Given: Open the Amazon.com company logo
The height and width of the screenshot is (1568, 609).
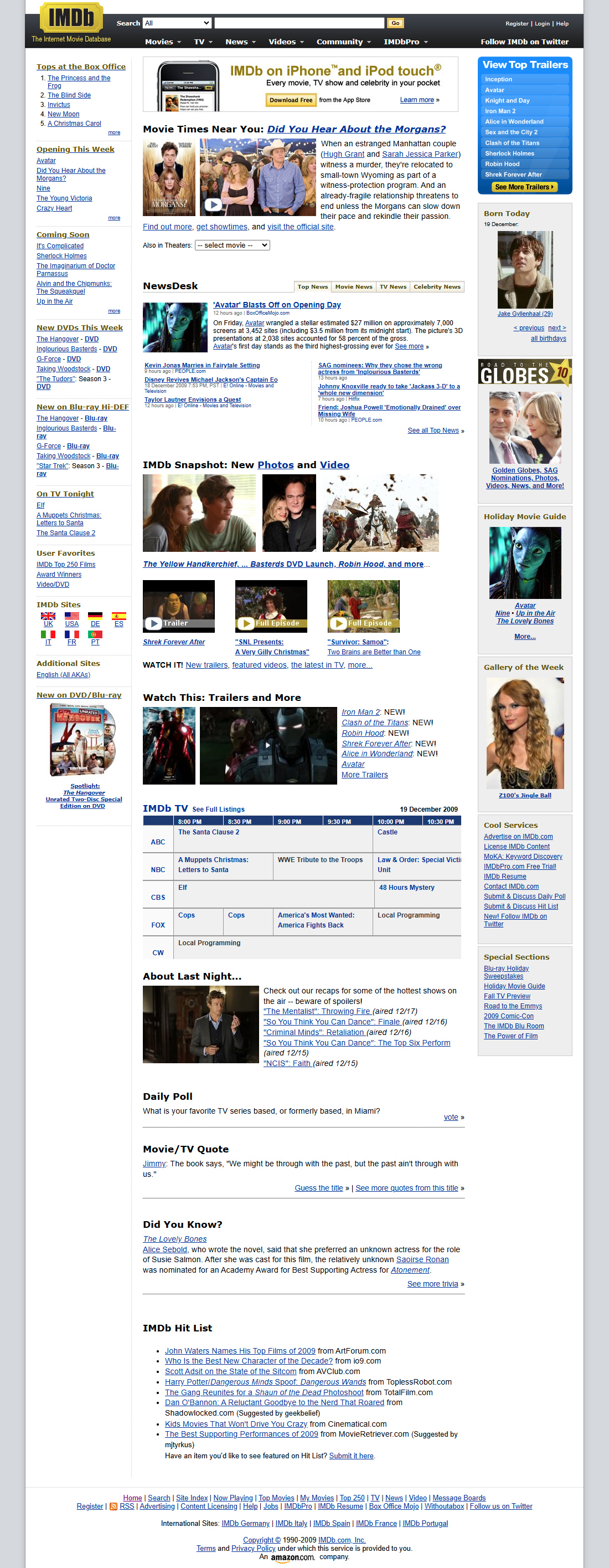Looking at the screenshot, I should point(293,1557).
